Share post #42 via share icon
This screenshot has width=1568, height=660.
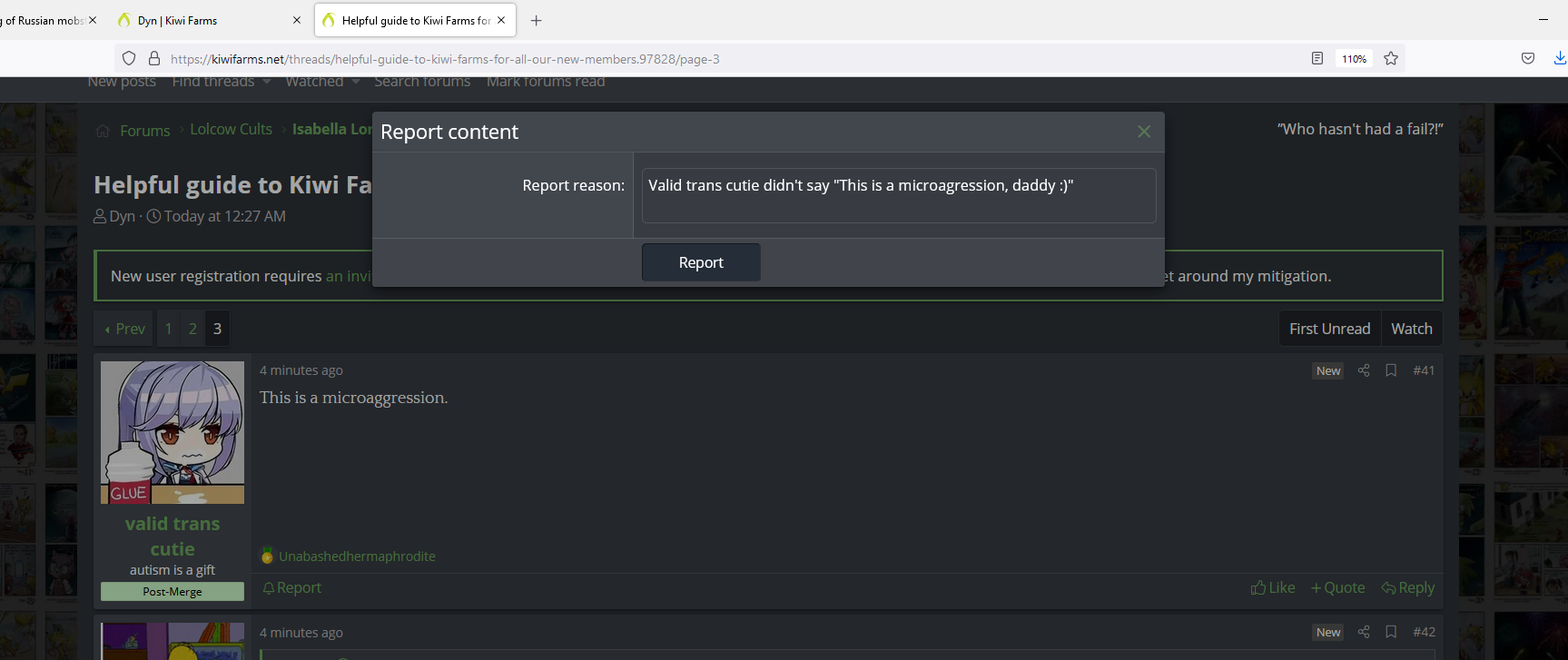[1364, 632]
